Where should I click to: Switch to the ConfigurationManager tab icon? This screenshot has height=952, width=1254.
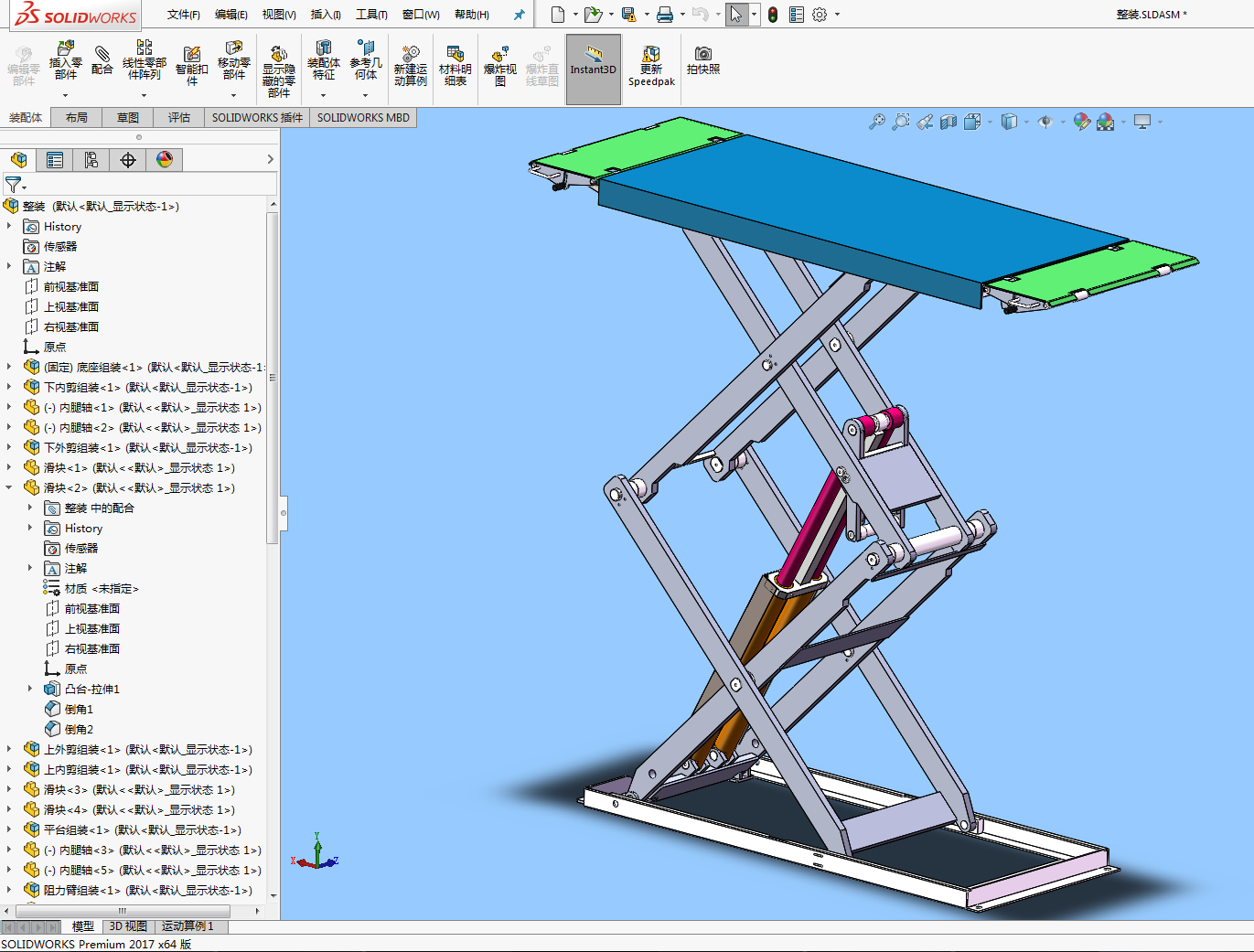point(91,160)
